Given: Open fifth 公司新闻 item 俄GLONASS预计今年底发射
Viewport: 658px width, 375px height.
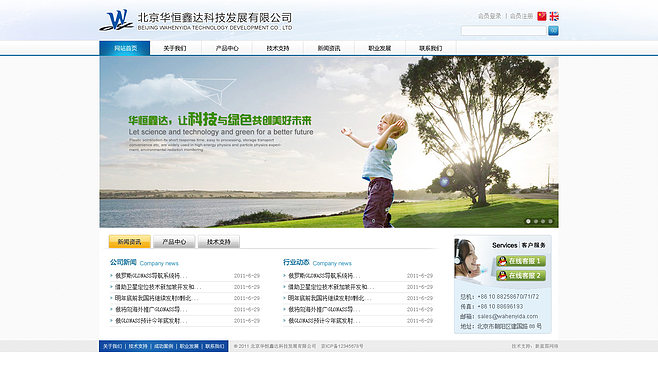Looking at the screenshot, I should tap(151, 320).
